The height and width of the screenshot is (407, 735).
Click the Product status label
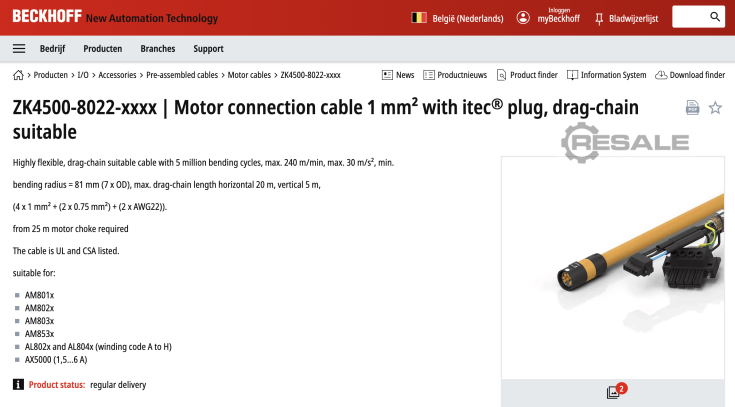coord(57,385)
